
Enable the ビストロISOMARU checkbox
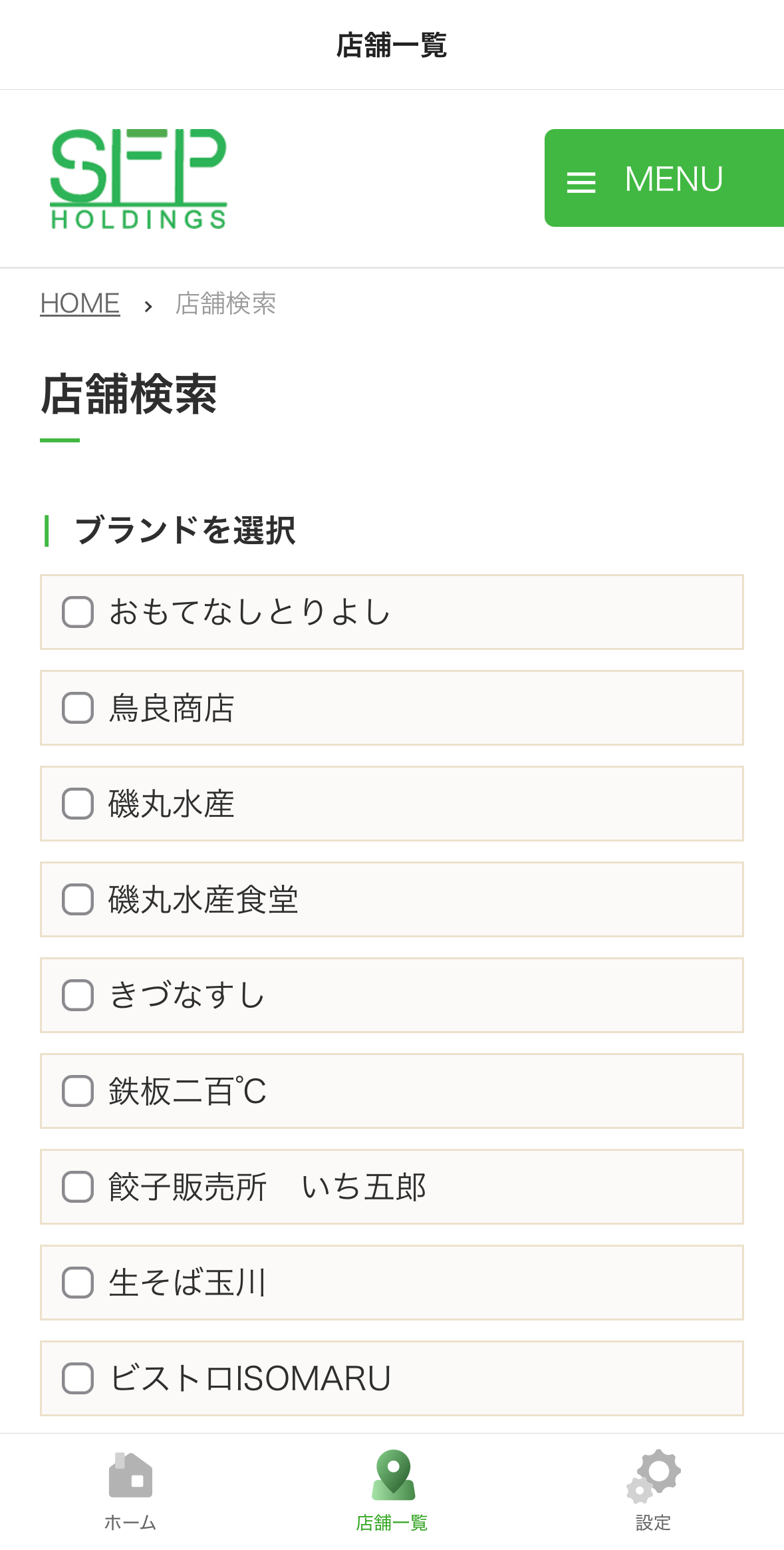pos(78,1378)
